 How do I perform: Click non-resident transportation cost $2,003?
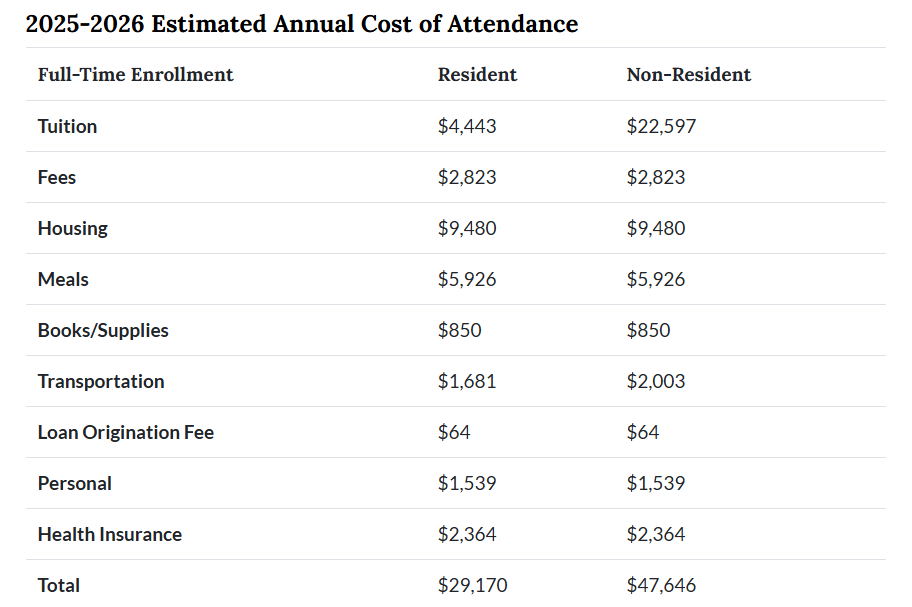(x=656, y=381)
